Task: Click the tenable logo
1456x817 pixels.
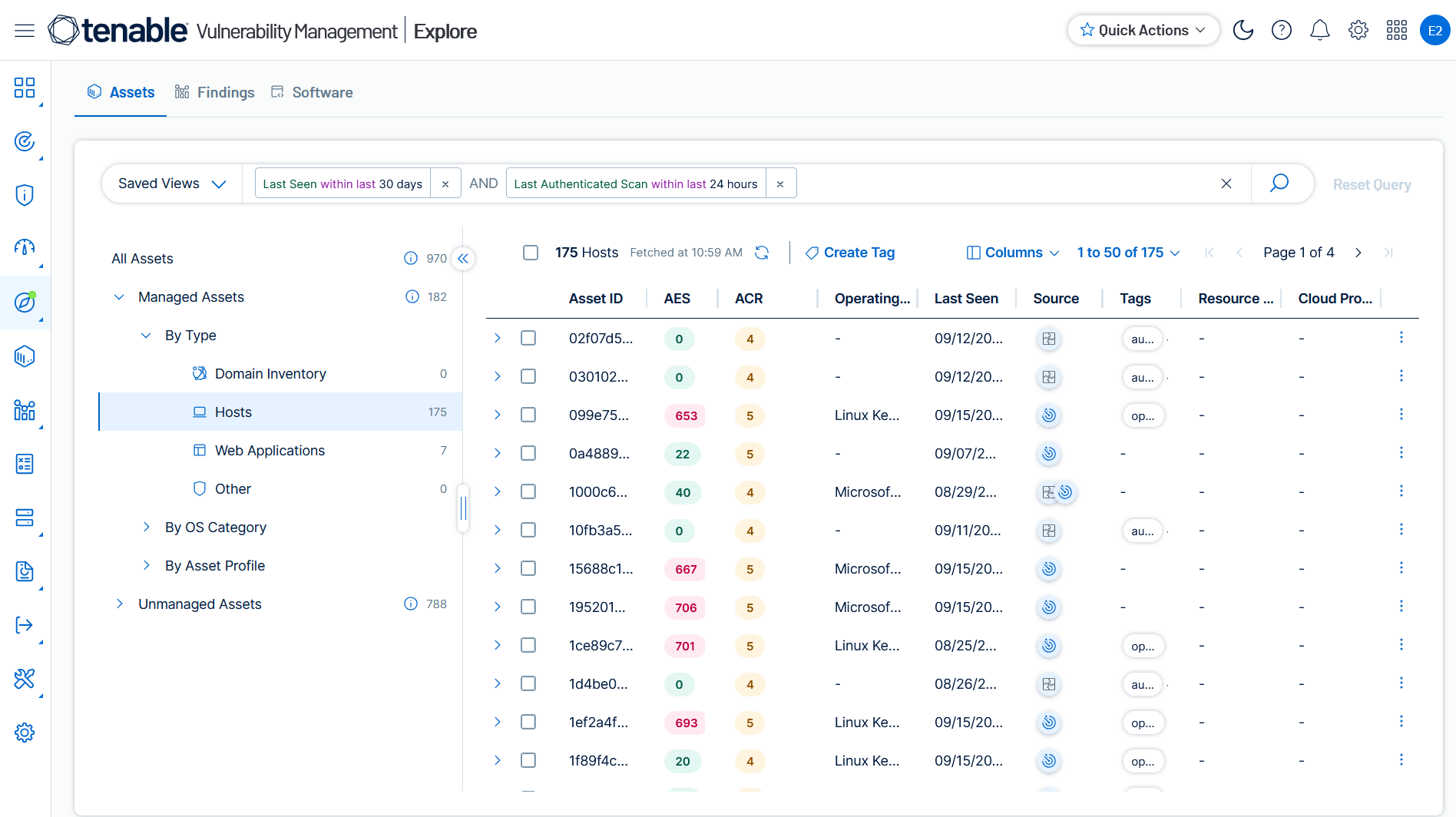Action: [x=117, y=30]
